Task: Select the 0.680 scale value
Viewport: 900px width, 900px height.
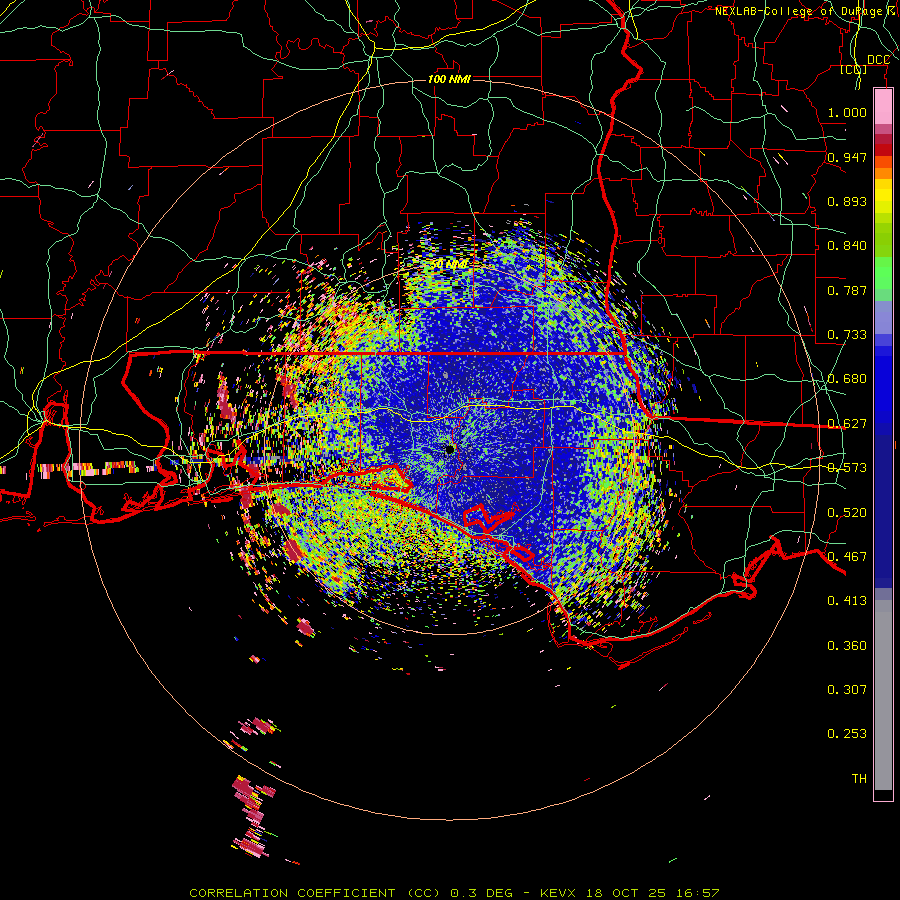Action: click(847, 379)
